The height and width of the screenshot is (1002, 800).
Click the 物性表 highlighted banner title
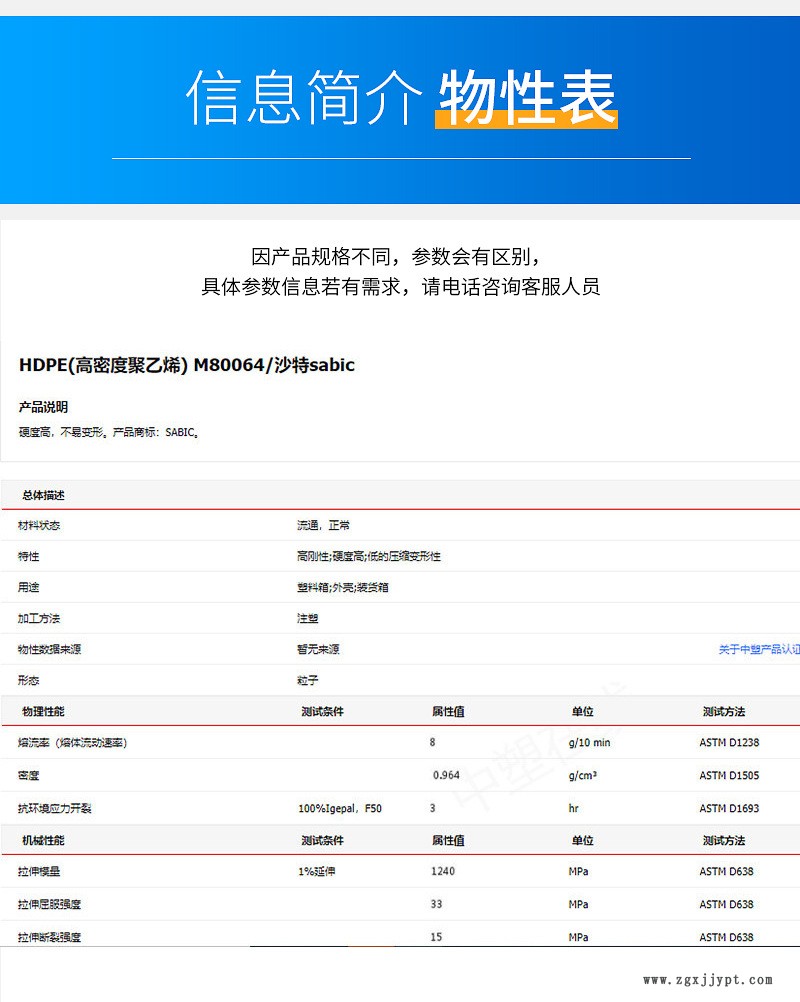click(x=527, y=98)
